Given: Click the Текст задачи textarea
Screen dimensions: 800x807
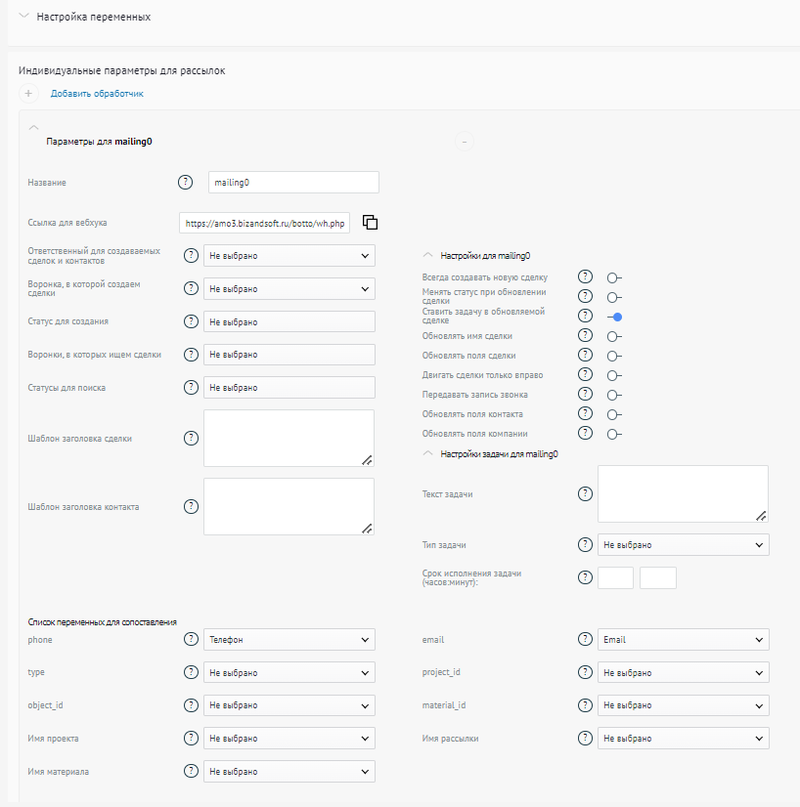Looking at the screenshot, I should 682,493.
